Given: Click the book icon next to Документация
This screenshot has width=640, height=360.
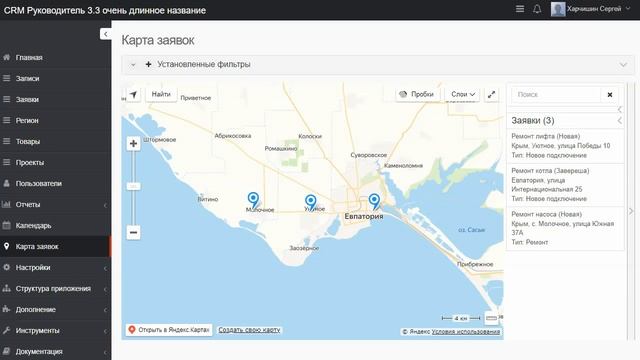Looking at the screenshot, I should click(7, 351).
